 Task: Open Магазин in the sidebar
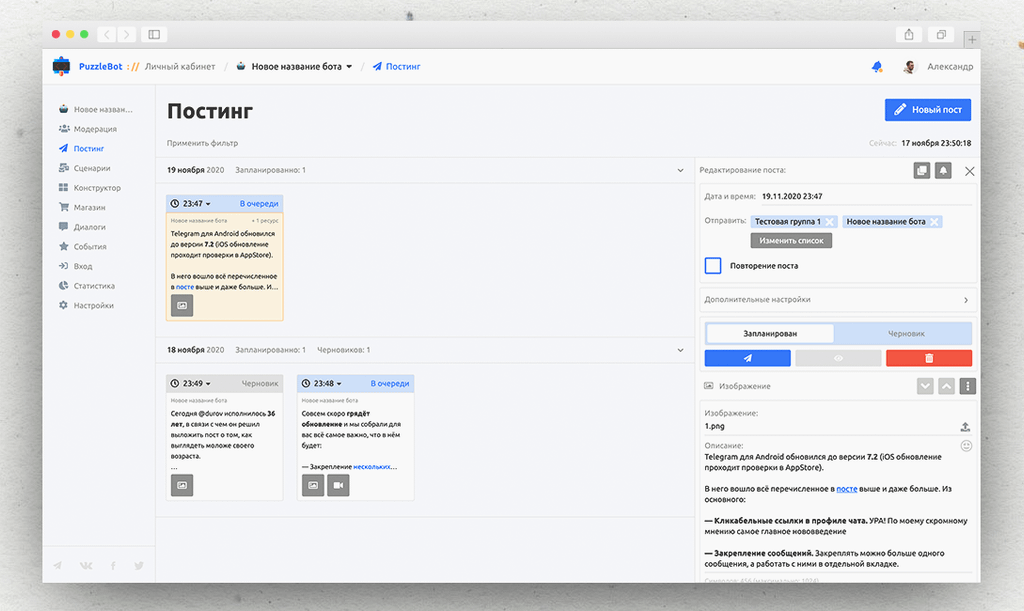point(82,207)
